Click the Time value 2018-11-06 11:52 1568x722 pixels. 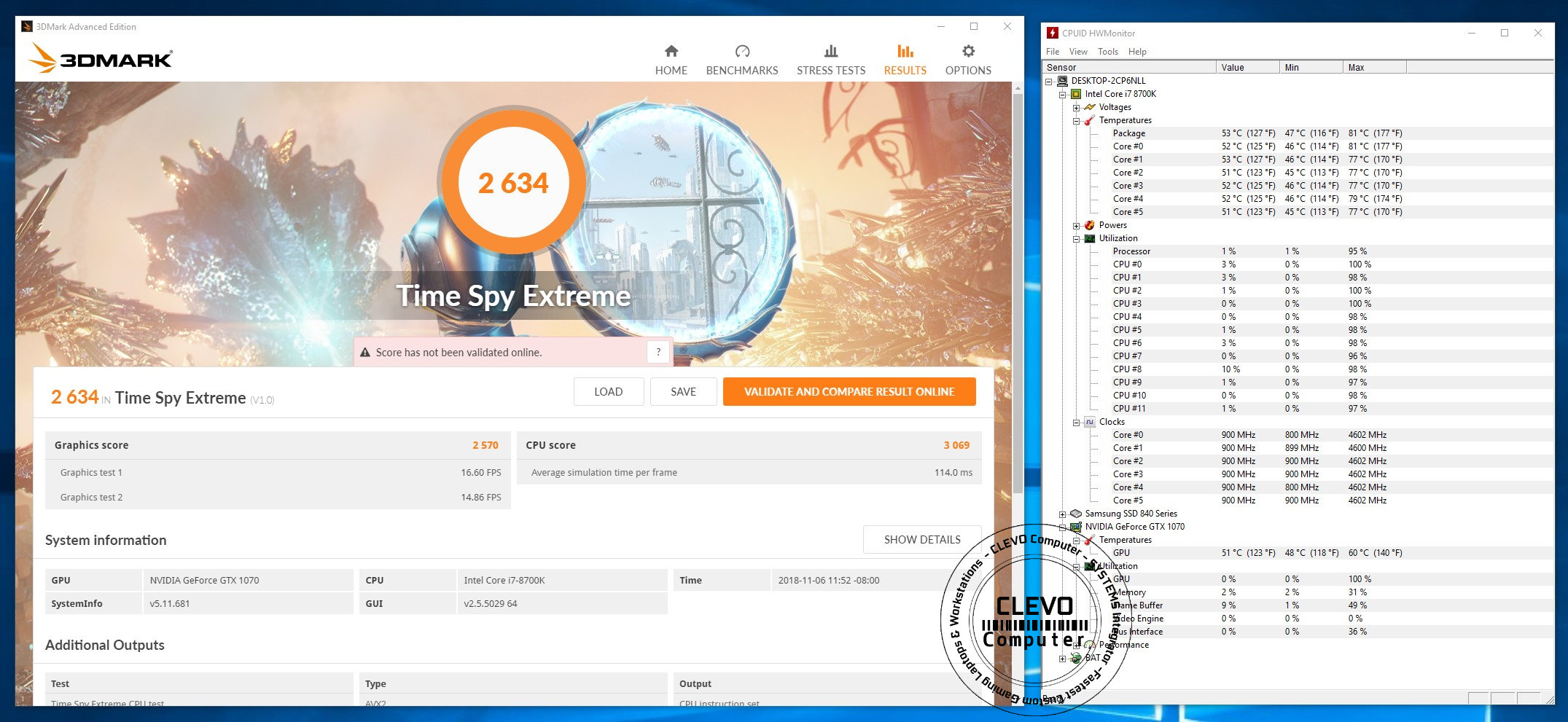829,581
